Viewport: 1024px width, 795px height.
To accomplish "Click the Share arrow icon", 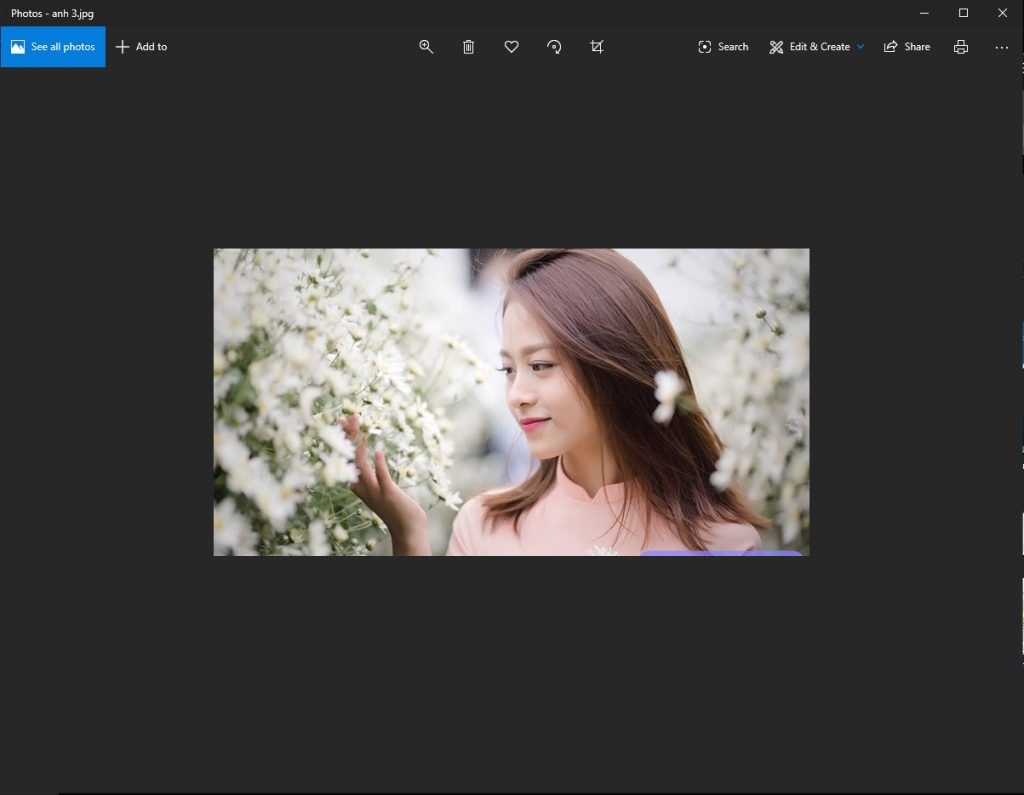I will pyautogui.click(x=890, y=47).
